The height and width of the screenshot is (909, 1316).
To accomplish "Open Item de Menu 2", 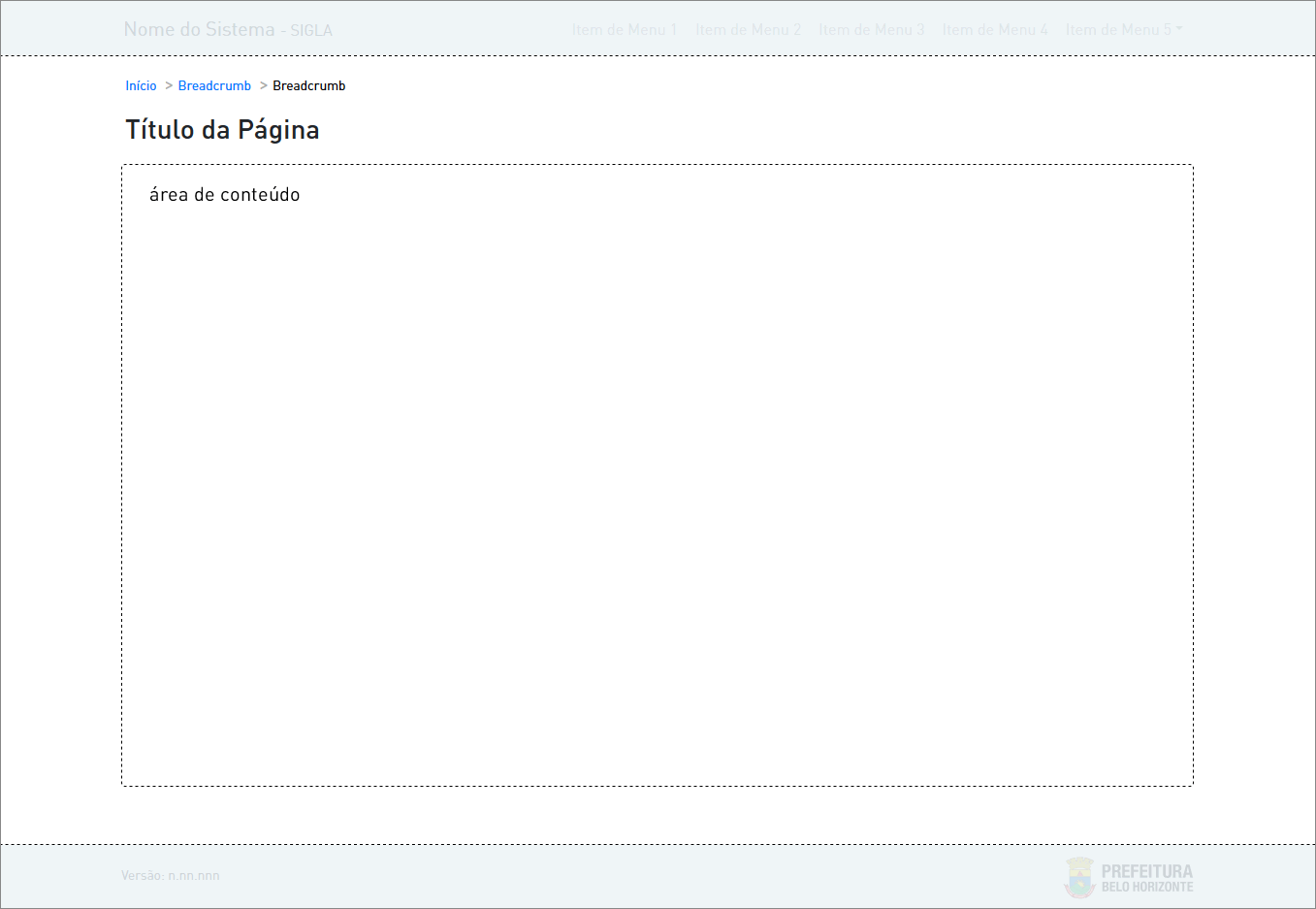I will 748,30.
